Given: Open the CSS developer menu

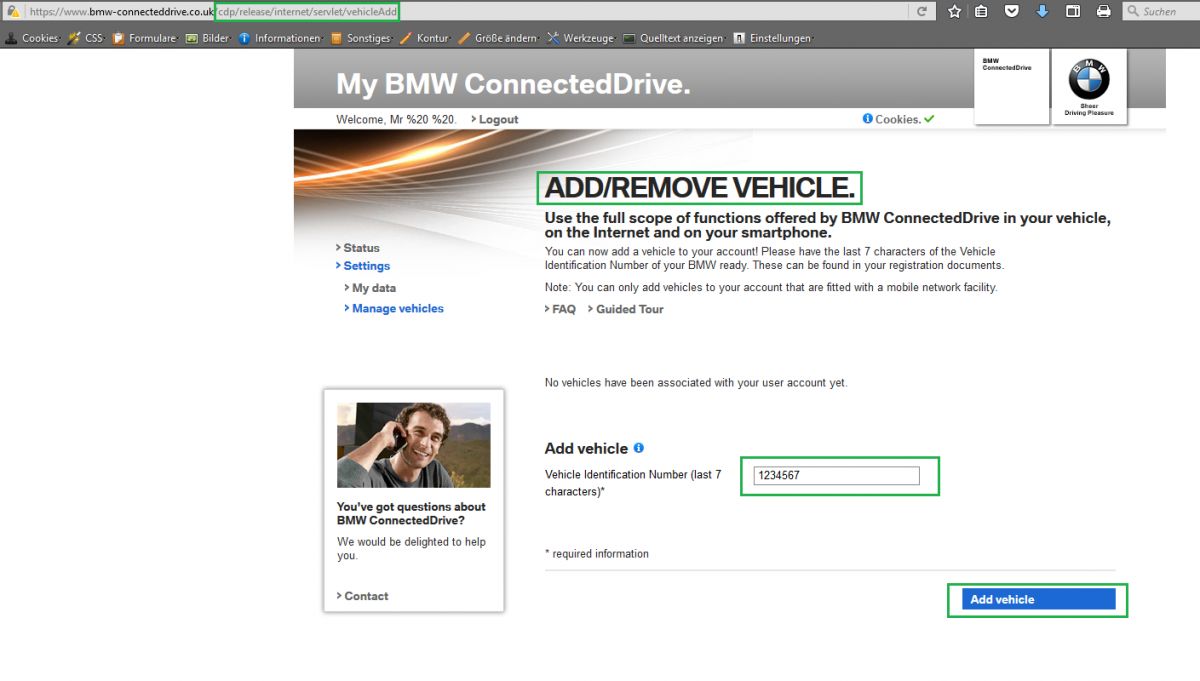Looking at the screenshot, I should (86, 38).
